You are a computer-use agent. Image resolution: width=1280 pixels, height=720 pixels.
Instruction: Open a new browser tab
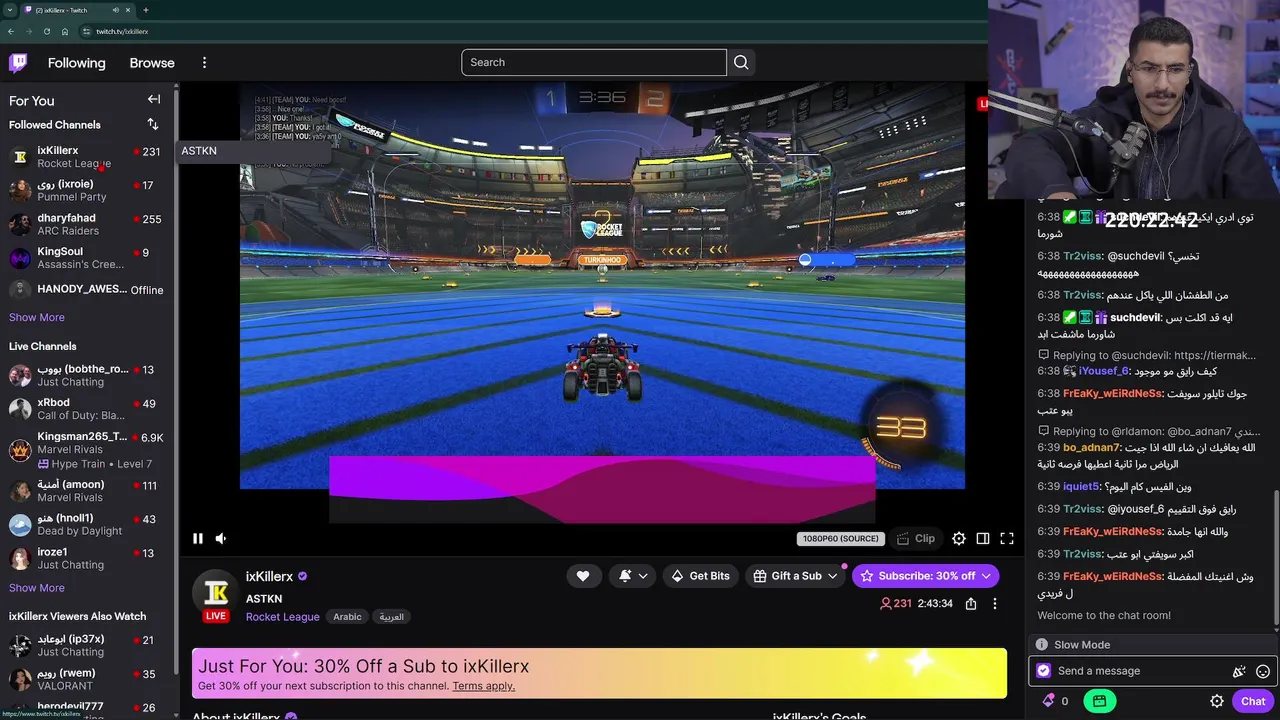coord(146,10)
